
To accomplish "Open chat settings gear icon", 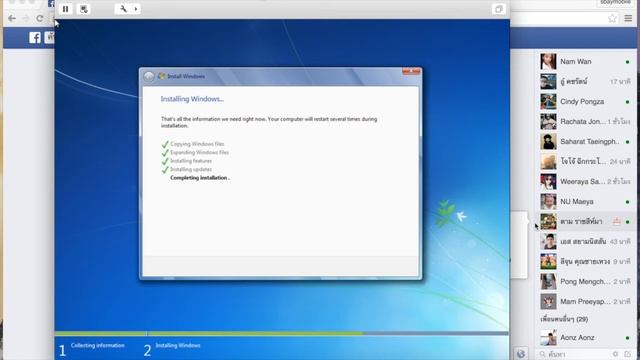I will 615,354.
